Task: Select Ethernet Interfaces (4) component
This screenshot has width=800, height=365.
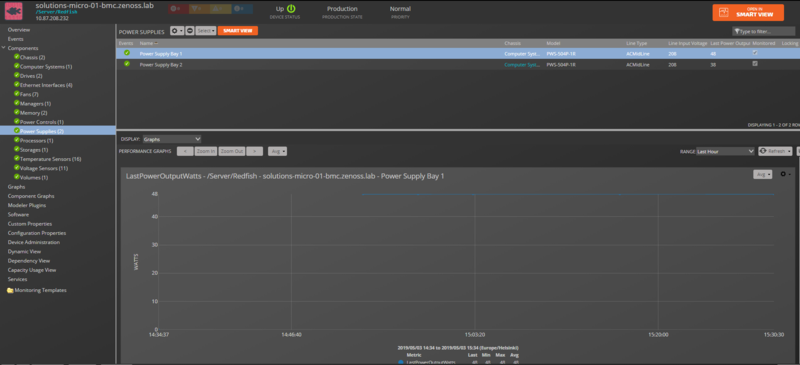Action: point(46,85)
